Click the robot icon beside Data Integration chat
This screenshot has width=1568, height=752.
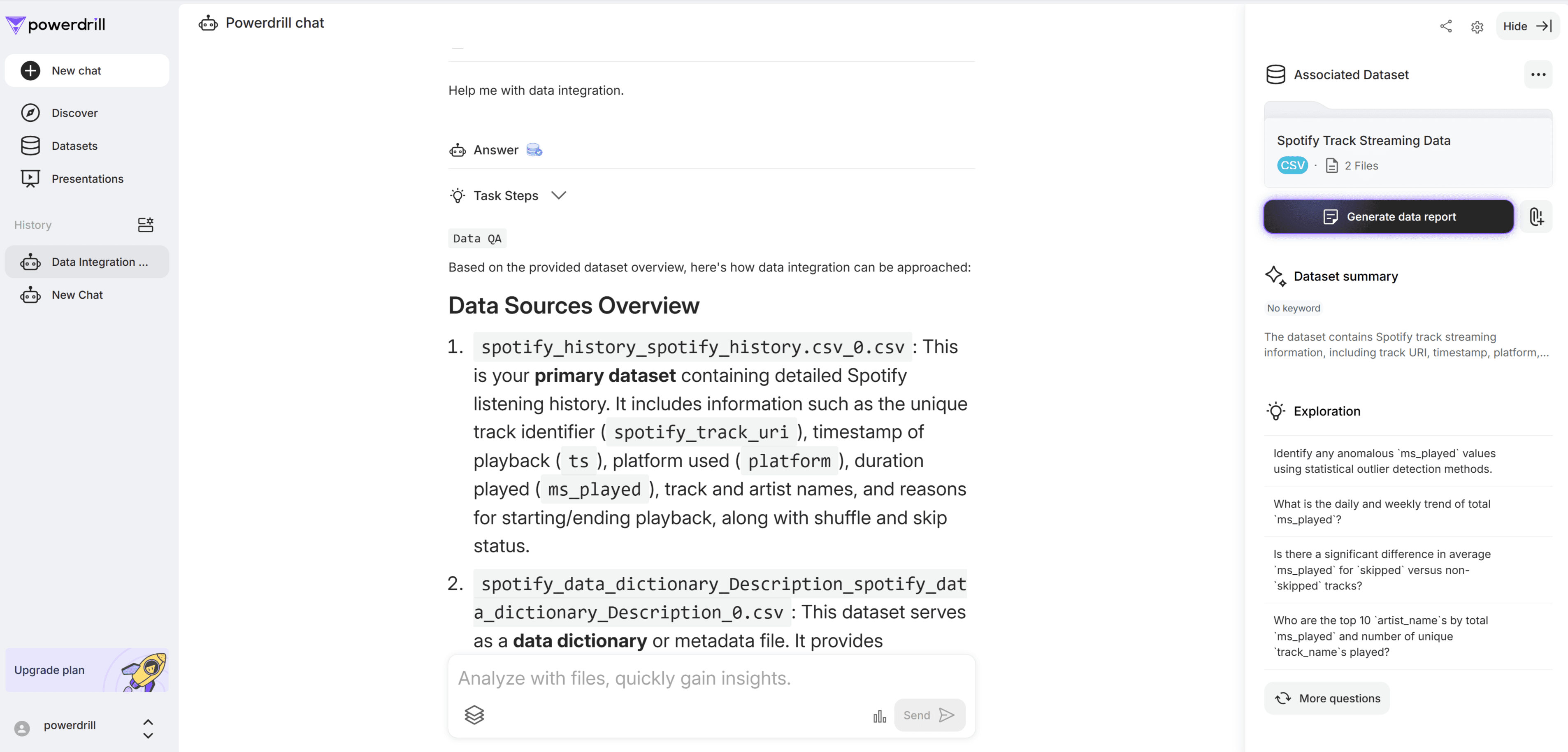[30, 262]
